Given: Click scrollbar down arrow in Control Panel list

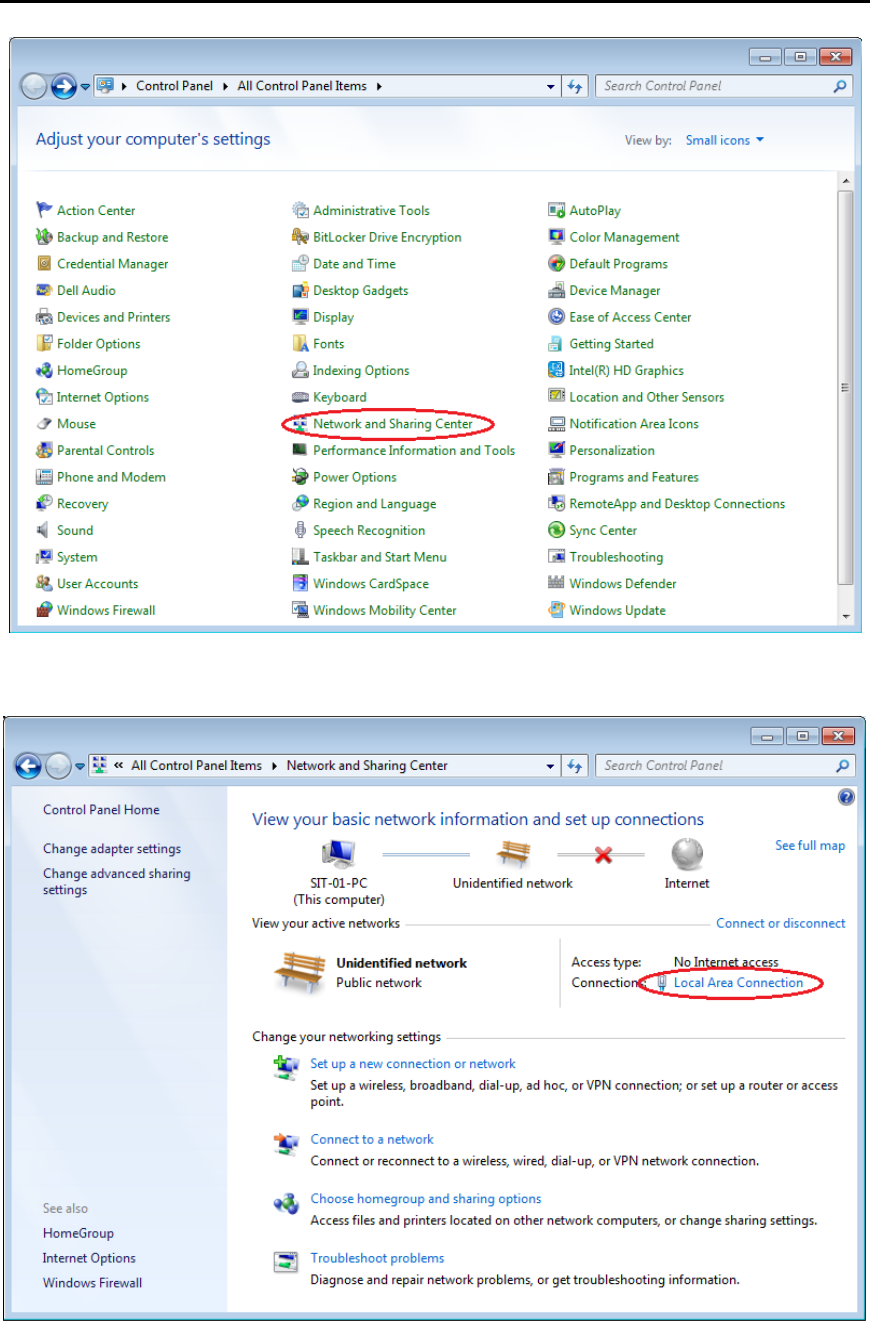Looking at the screenshot, I should (x=845, y=617).
